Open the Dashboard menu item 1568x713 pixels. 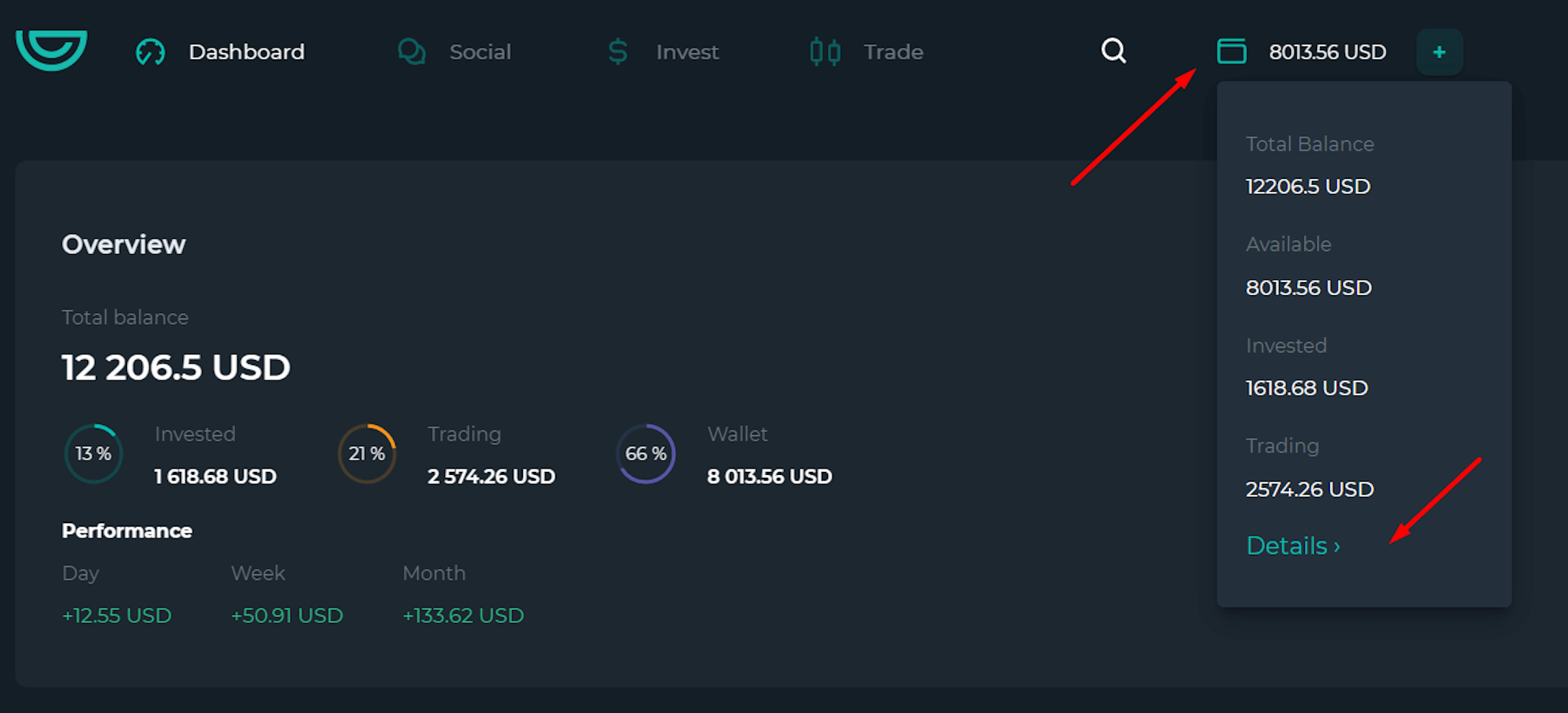246,52
